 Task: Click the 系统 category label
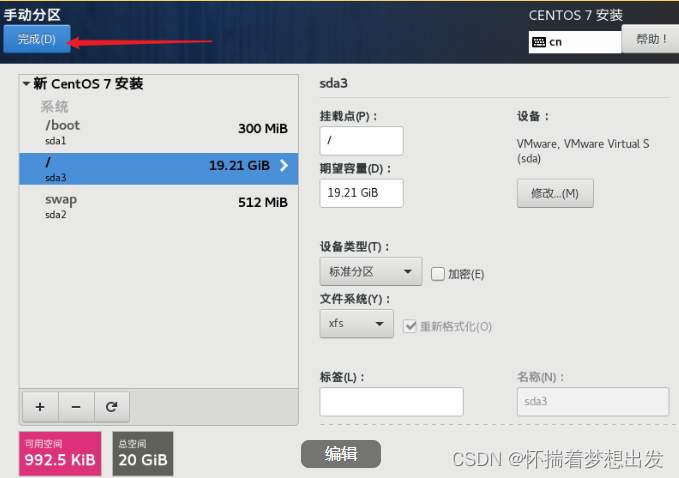pyautogui.click(x=55, y=107)
